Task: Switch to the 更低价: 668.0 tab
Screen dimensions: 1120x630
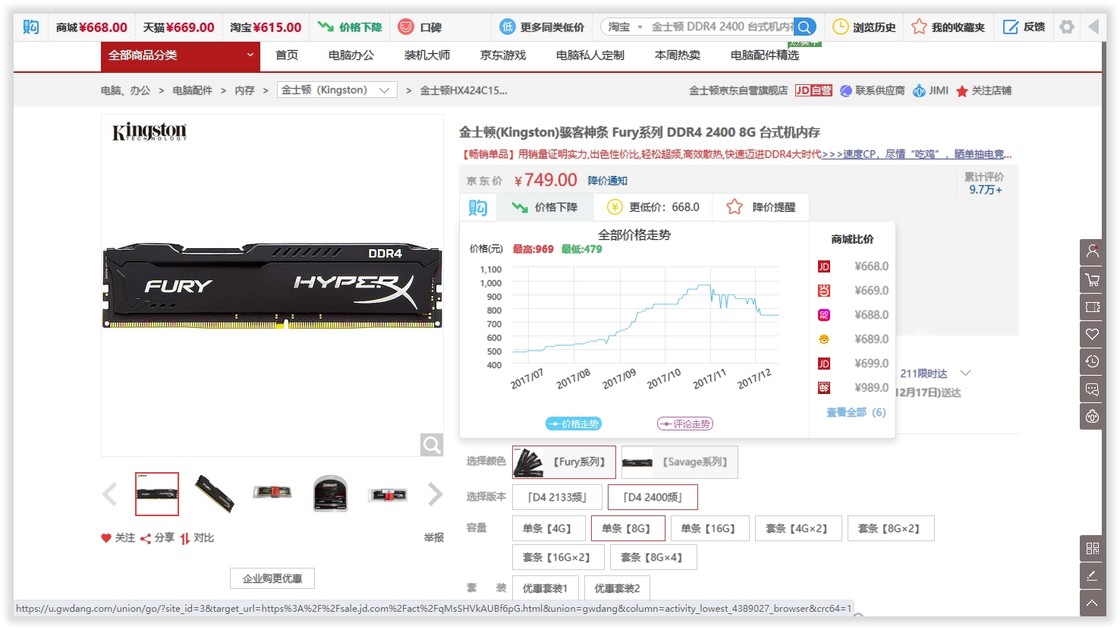Action: pos(653,207)
